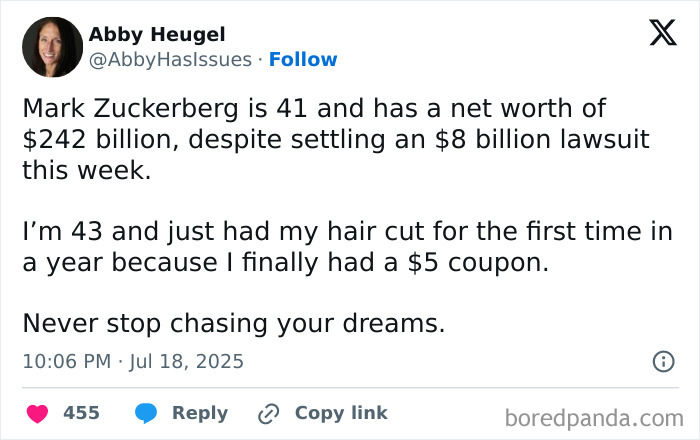The image size is (700, 440).
Task: Open the tweet info circle icon
Action: [662, 361]
